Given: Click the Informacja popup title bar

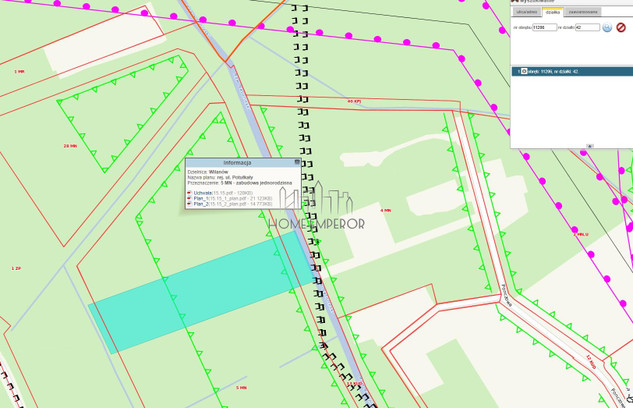Looking at the screenshot, I should (x=238, y=161).
